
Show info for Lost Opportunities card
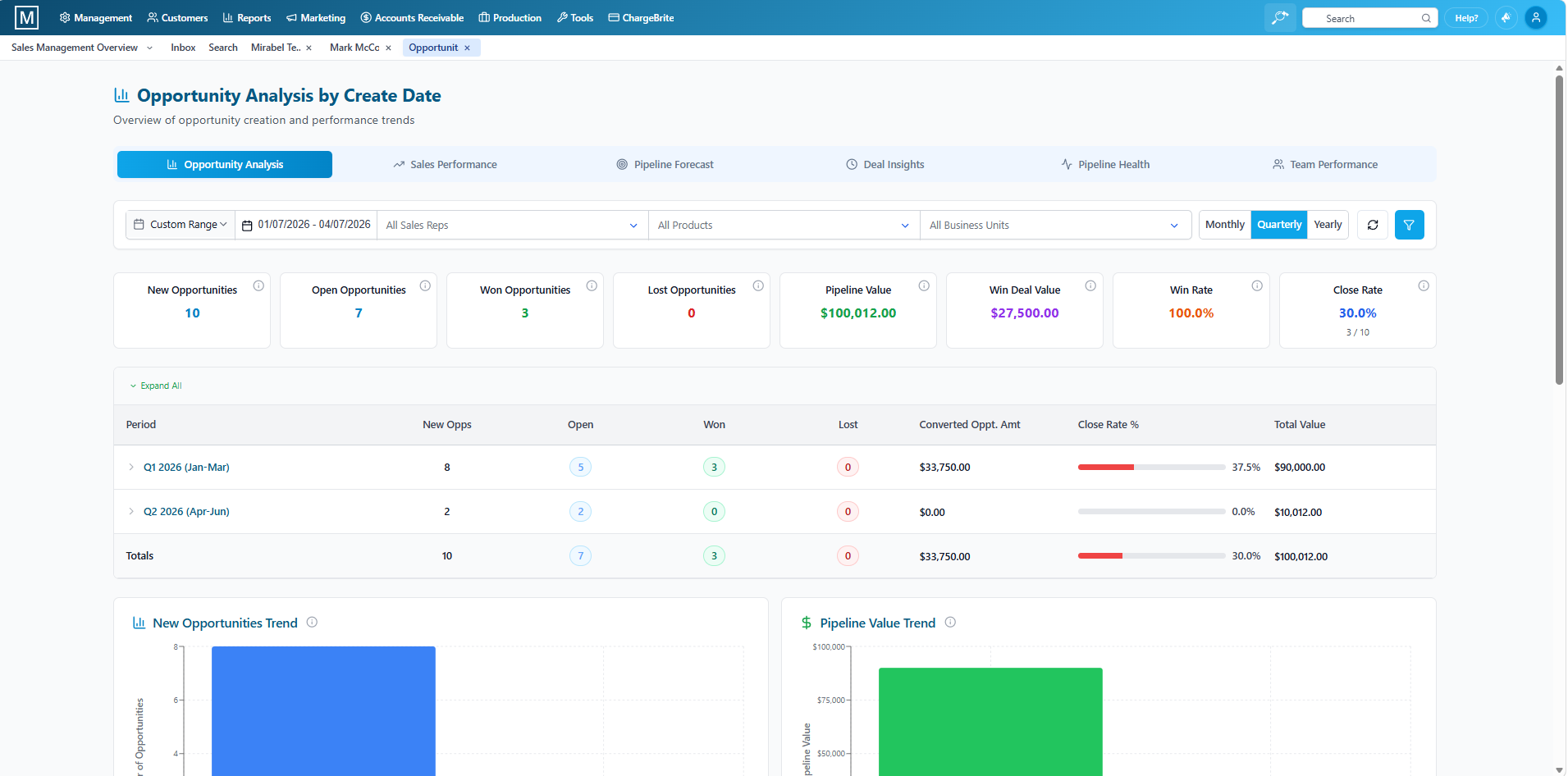click(x=758, y=285)
